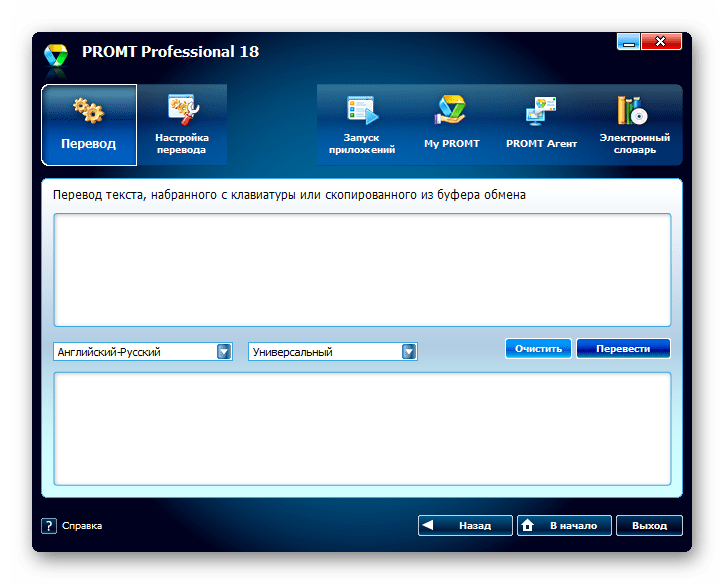The width and height of the screenshot is (724, 584).
Task: Expand the Английский-Русский language pair dropdown
Action: coord(224,351)
